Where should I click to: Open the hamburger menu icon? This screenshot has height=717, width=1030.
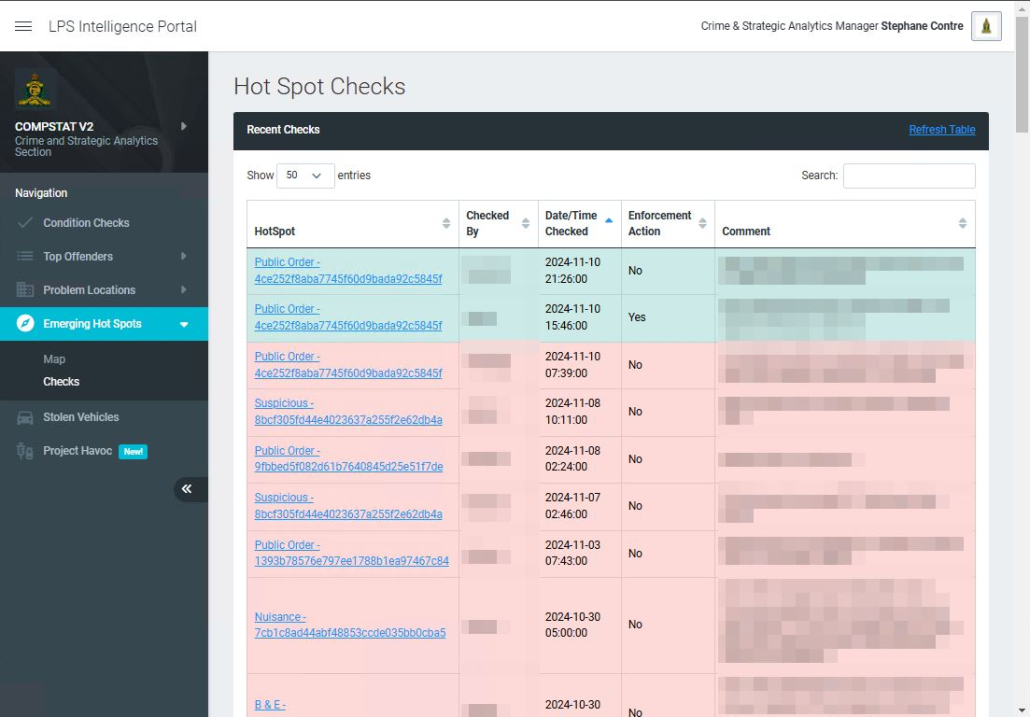coord(23,26)
